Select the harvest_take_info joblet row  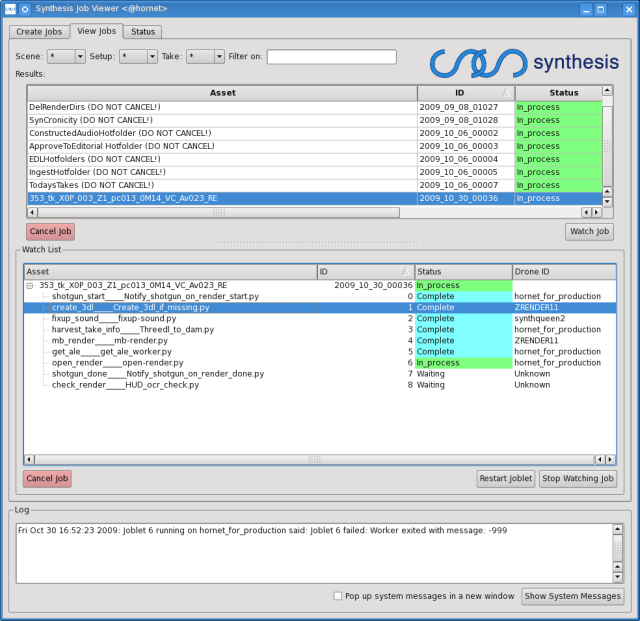(320, 329)
